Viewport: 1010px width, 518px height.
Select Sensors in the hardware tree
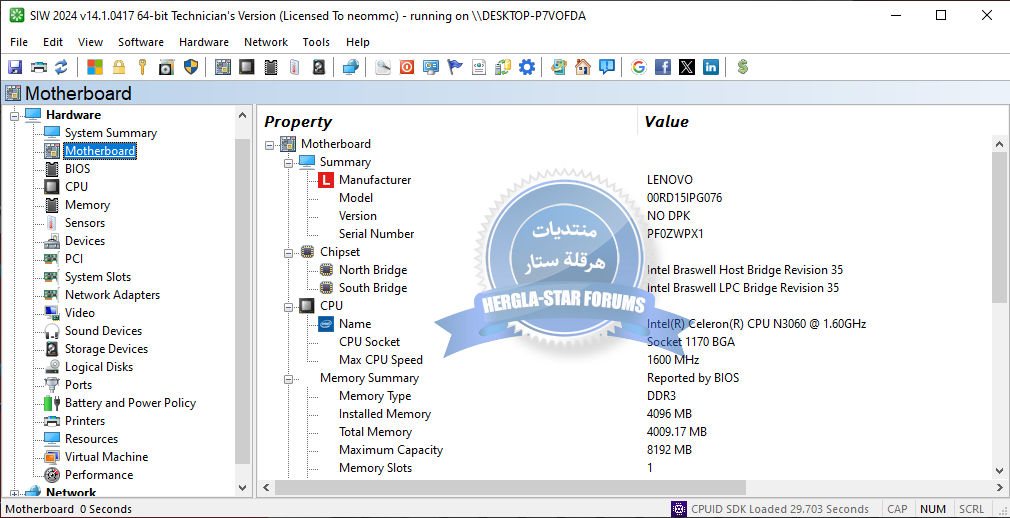84,223
